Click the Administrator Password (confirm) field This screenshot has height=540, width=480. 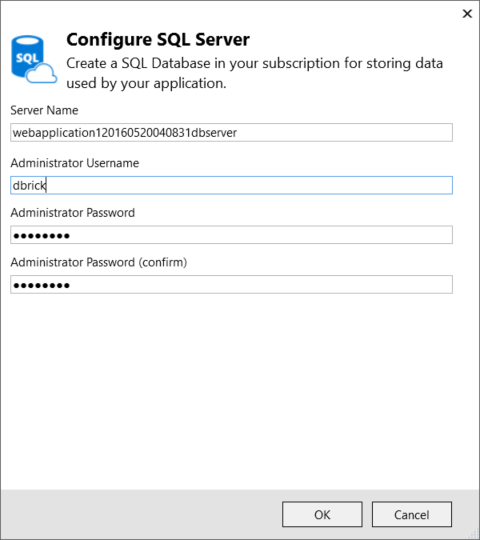click(x=231, y=284)
